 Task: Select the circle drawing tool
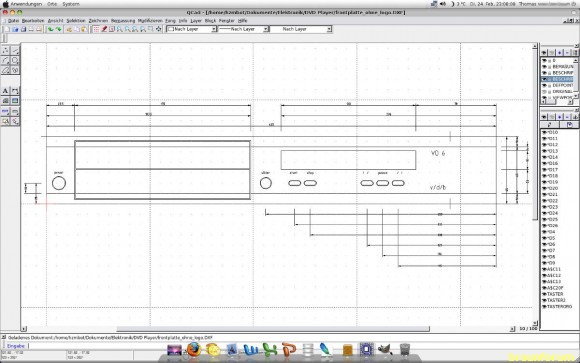tap(15, 60)
